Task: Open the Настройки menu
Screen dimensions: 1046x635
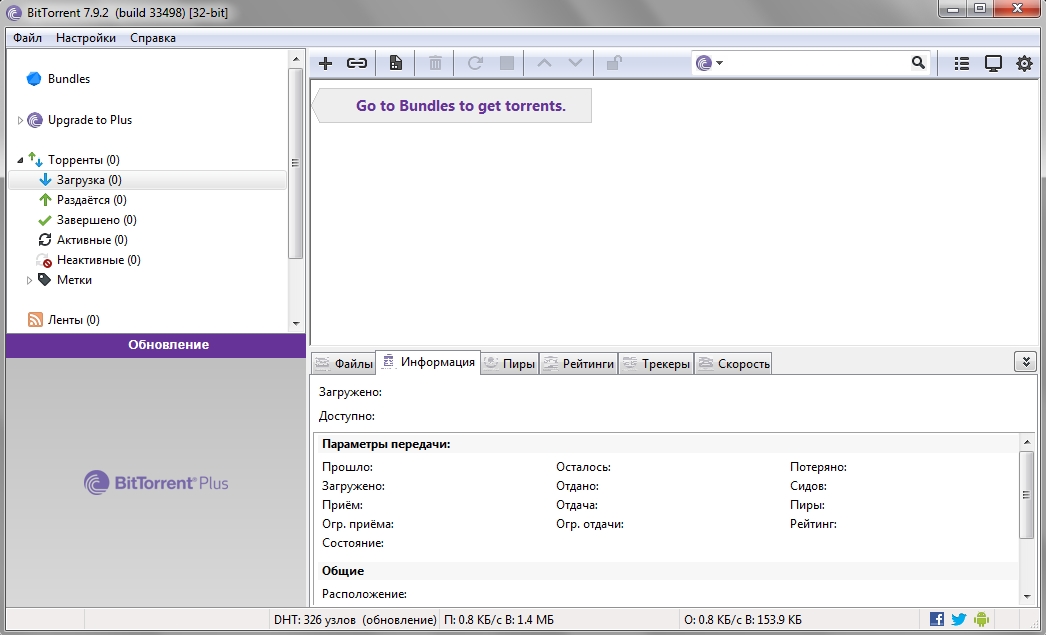Action: (85, 38)
